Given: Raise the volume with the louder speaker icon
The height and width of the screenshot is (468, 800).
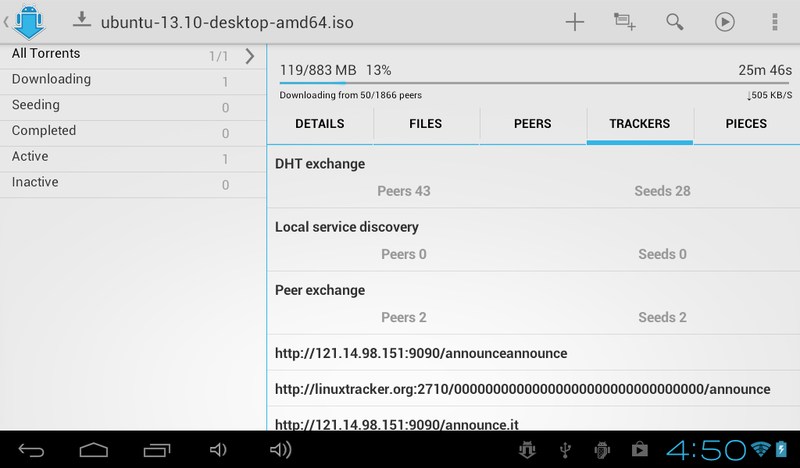Looking at the screenshot, I should (x=281, y=450).
